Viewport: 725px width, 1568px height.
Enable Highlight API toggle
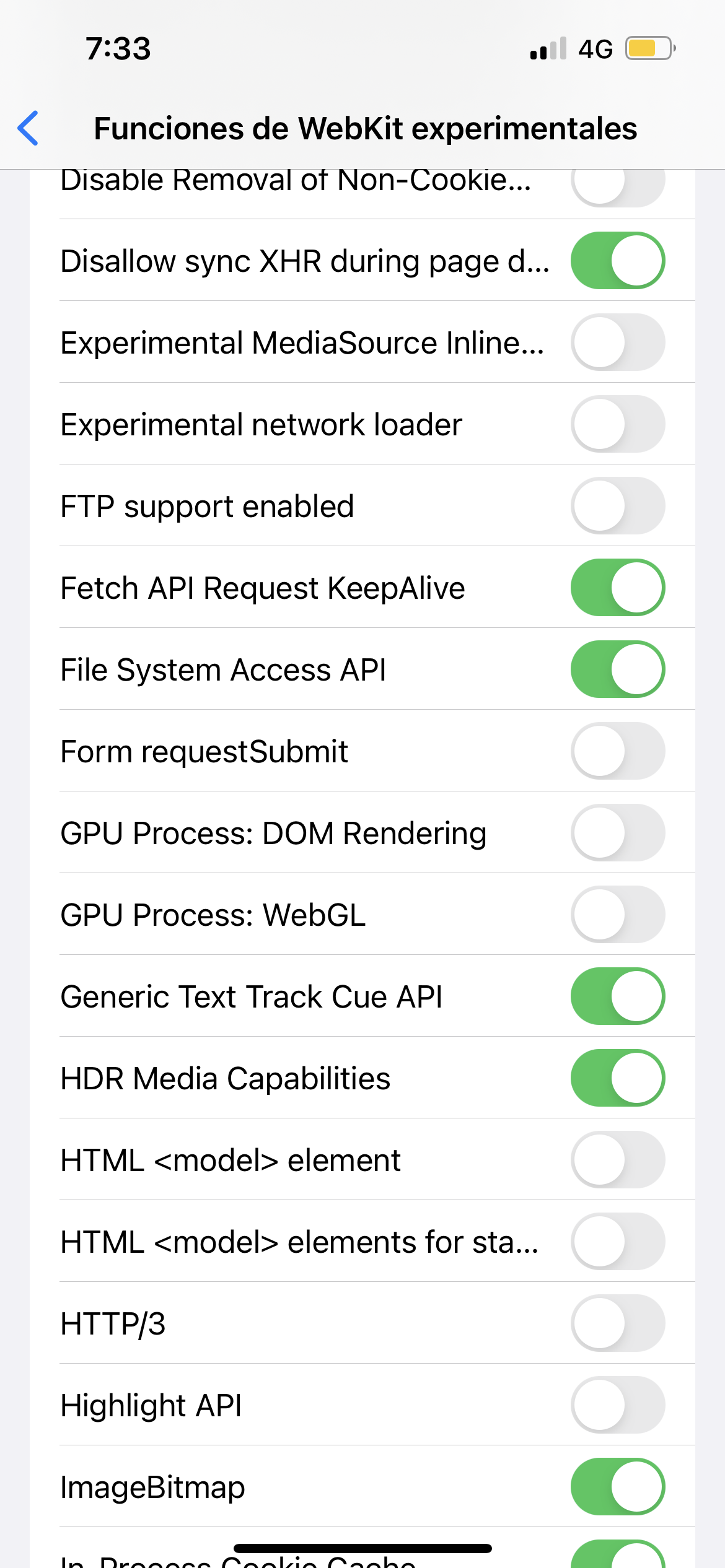[617, 1405]
